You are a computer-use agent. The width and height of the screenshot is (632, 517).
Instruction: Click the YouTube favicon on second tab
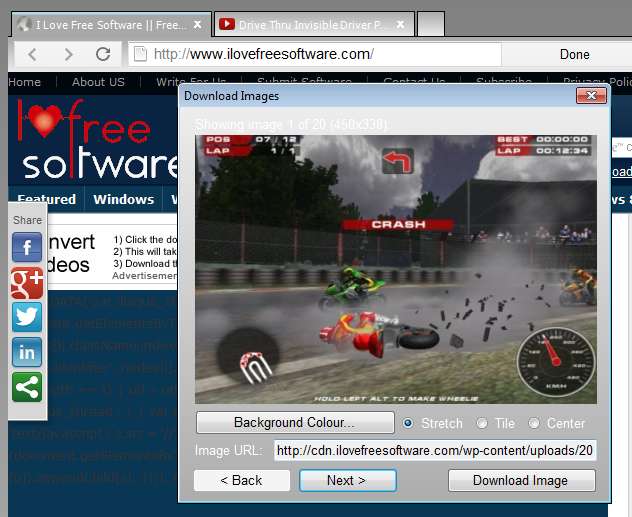click(x=227, y=24)
